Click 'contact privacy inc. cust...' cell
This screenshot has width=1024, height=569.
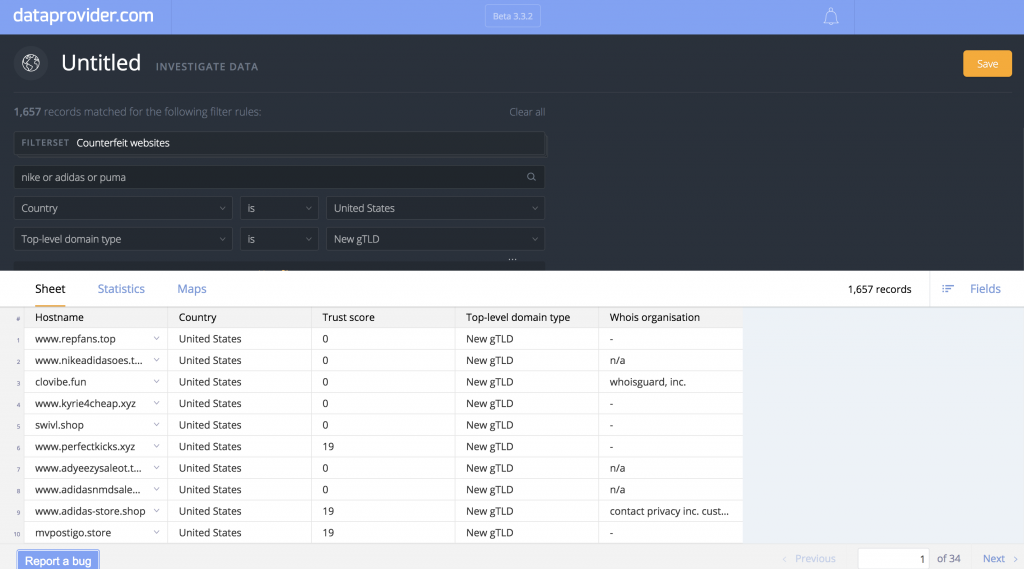[x=669, y=512]
